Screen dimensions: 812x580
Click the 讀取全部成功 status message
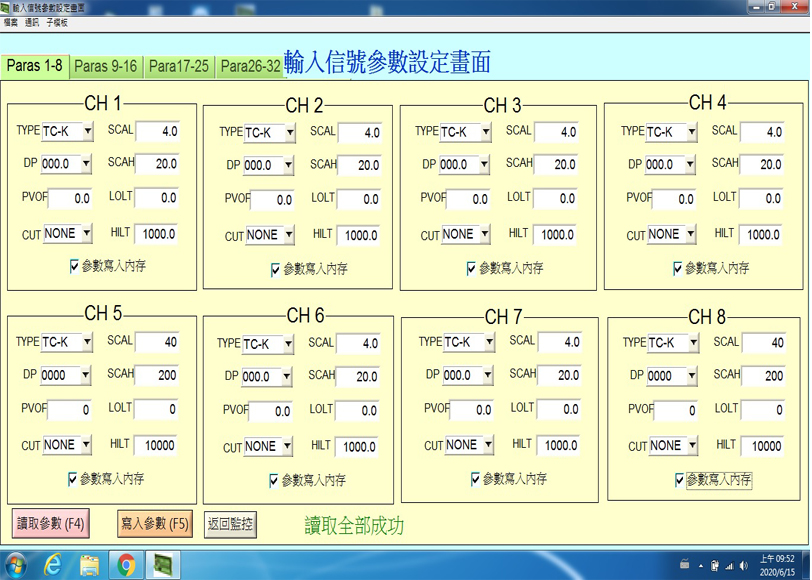click(x=354, y=526)
